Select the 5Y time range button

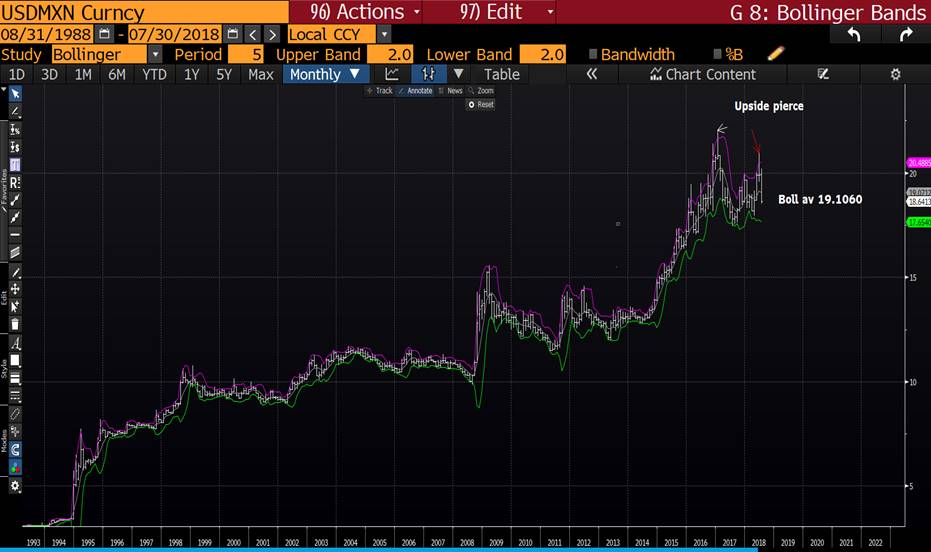[225, 74]
